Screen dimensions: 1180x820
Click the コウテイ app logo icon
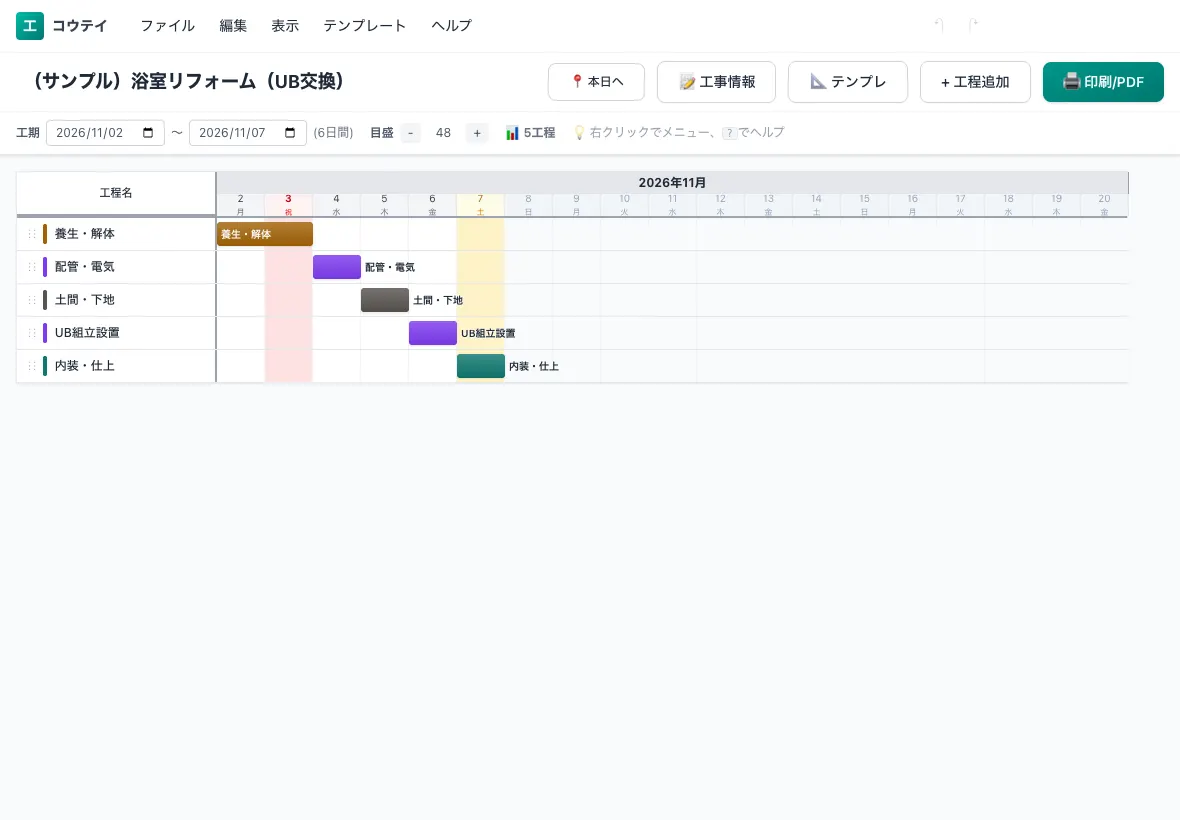point(30,26)
